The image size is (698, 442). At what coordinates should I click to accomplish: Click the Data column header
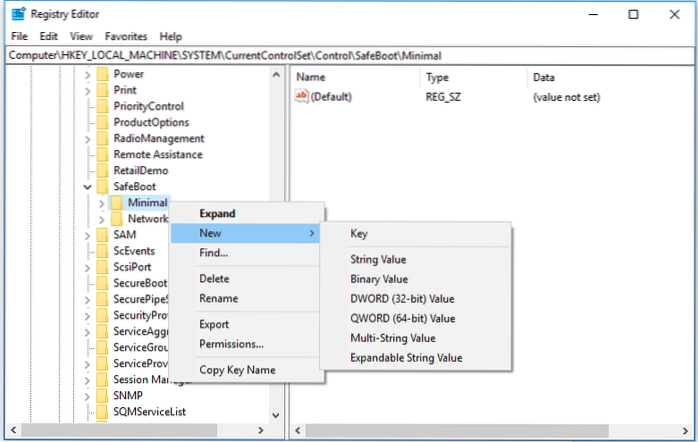[544, 77]
